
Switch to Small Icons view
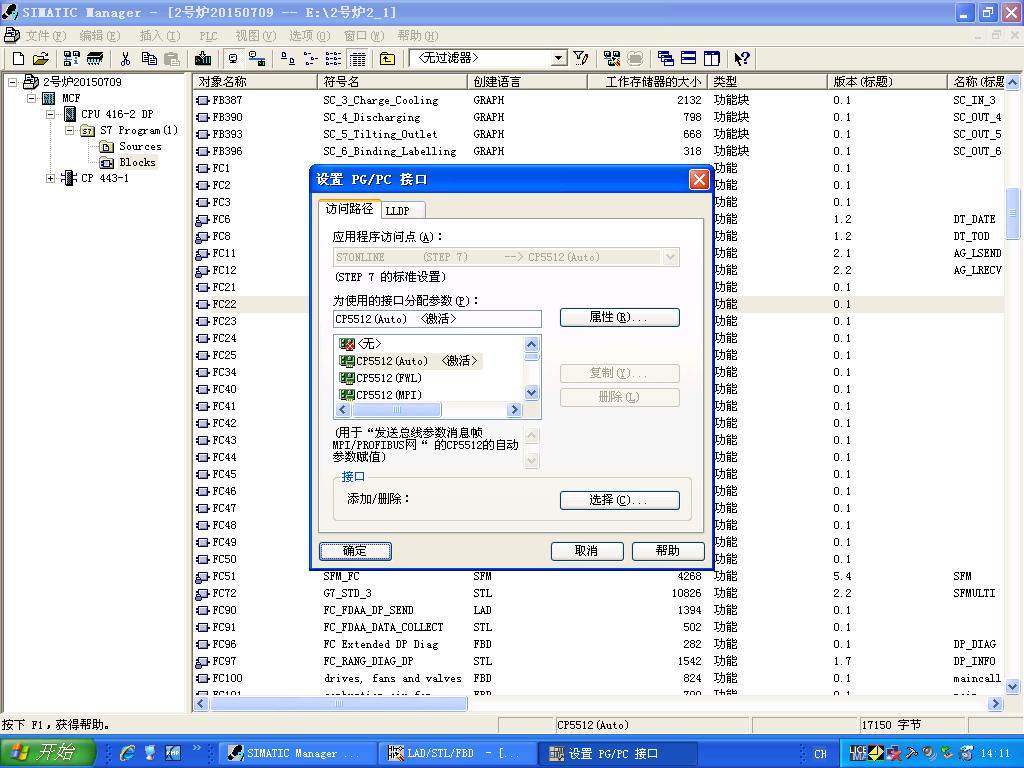click(x=310, y=59)
